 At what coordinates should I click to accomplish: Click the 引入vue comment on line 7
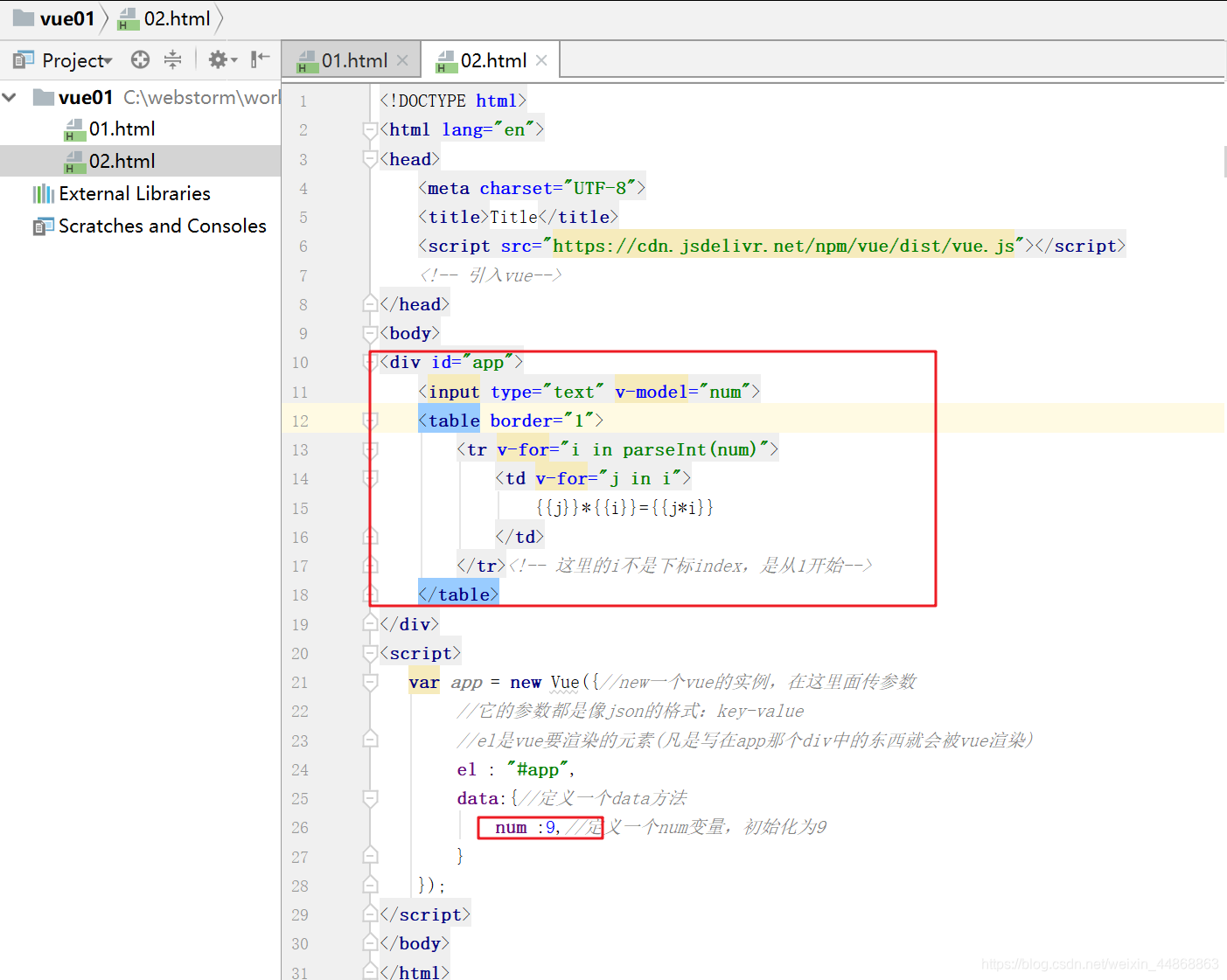pyautogui.click(x=490, y=275)
